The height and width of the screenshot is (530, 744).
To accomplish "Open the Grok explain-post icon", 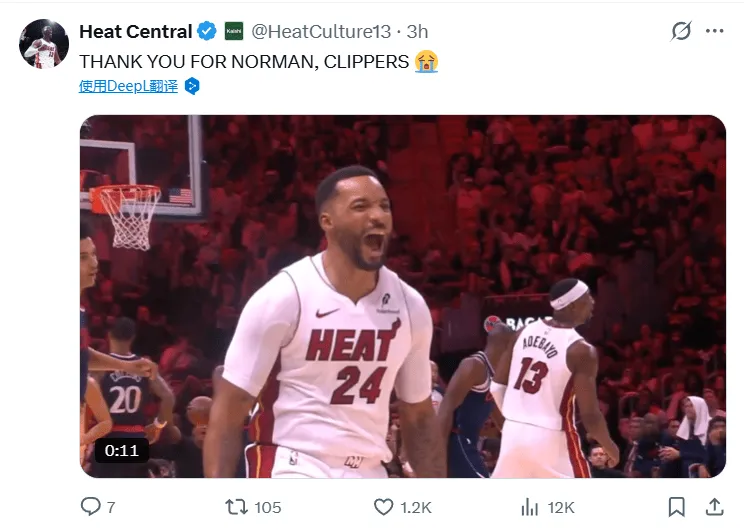I will tap(681, 31).
